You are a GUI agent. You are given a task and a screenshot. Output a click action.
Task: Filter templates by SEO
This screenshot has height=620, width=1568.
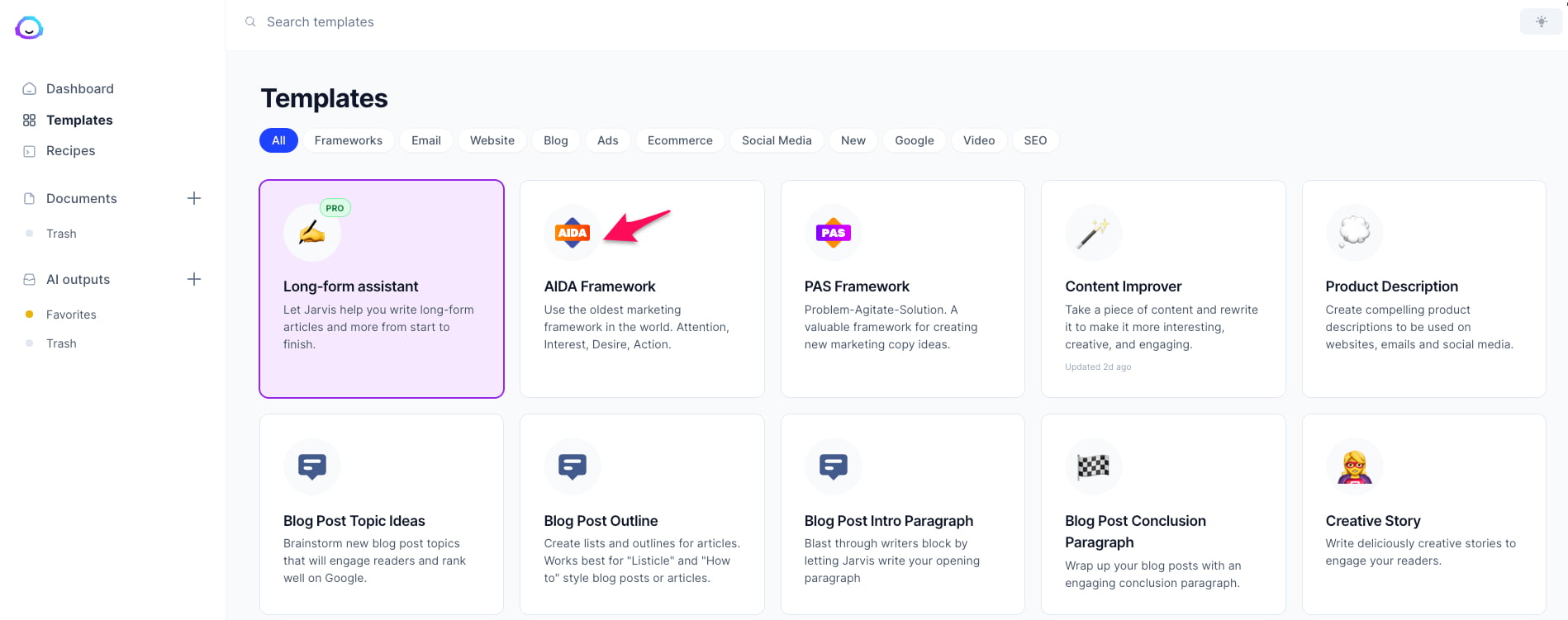(x=1035, y=140)
